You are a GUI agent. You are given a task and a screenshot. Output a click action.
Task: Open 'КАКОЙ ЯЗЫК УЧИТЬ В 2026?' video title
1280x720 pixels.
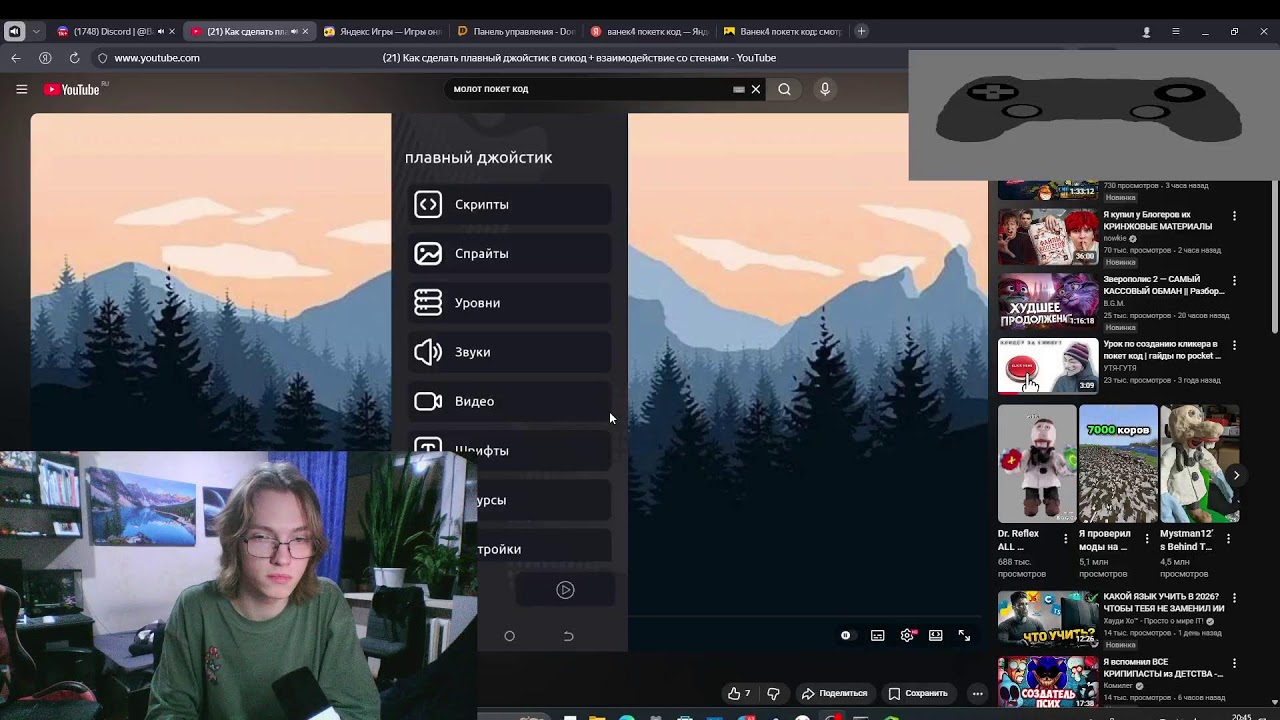(1164, 602)
